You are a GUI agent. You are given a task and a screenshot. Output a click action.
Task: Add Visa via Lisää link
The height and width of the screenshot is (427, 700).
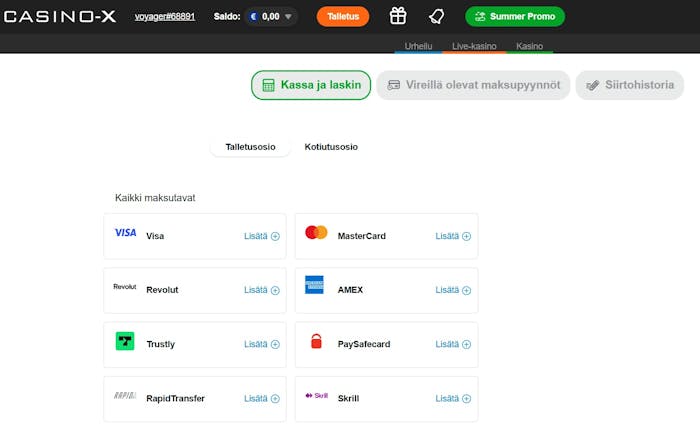[x=256, y=236]
